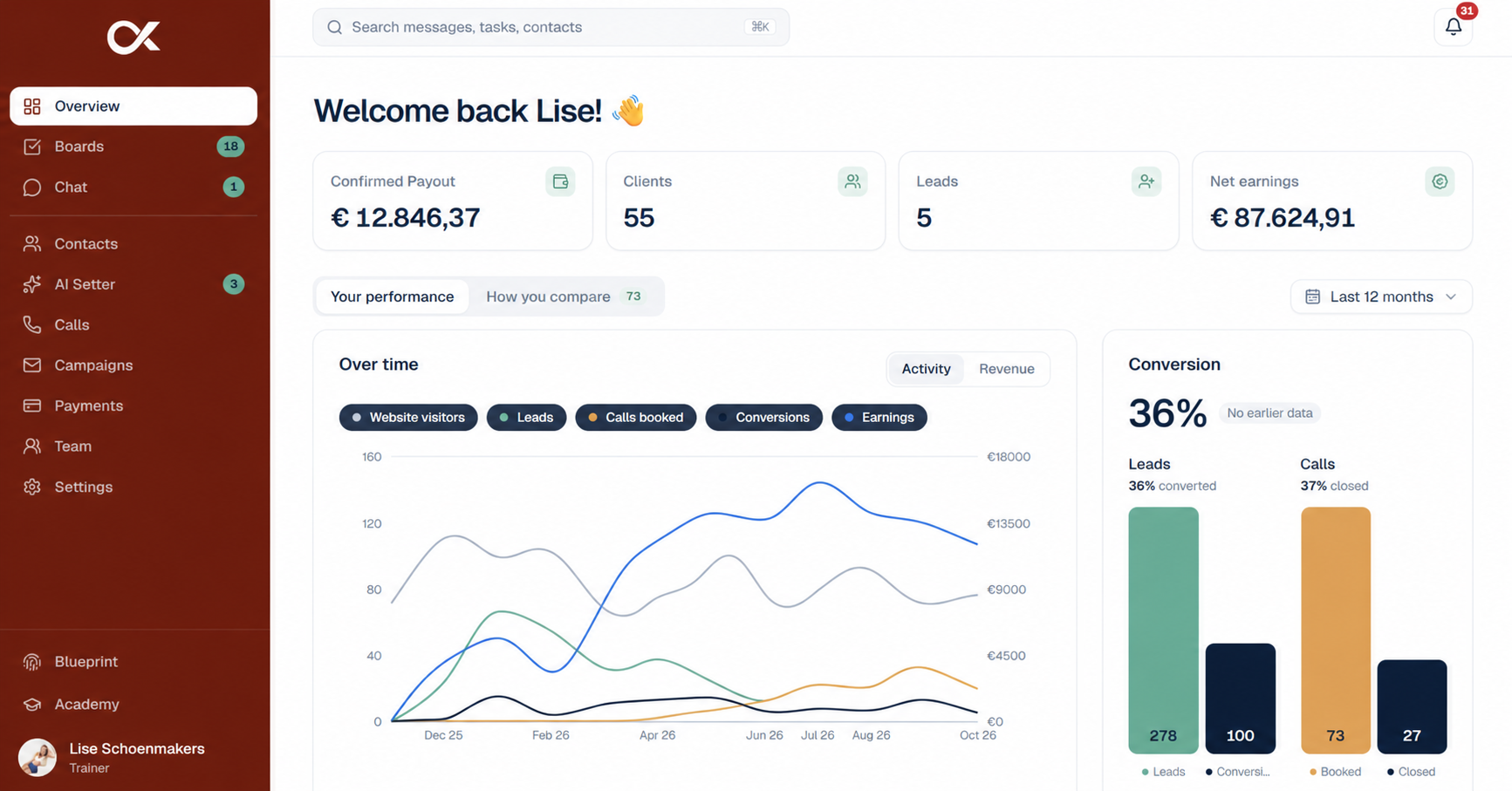Toggle the Leads series chip
1512x791 pixels.
coord(526,417)
